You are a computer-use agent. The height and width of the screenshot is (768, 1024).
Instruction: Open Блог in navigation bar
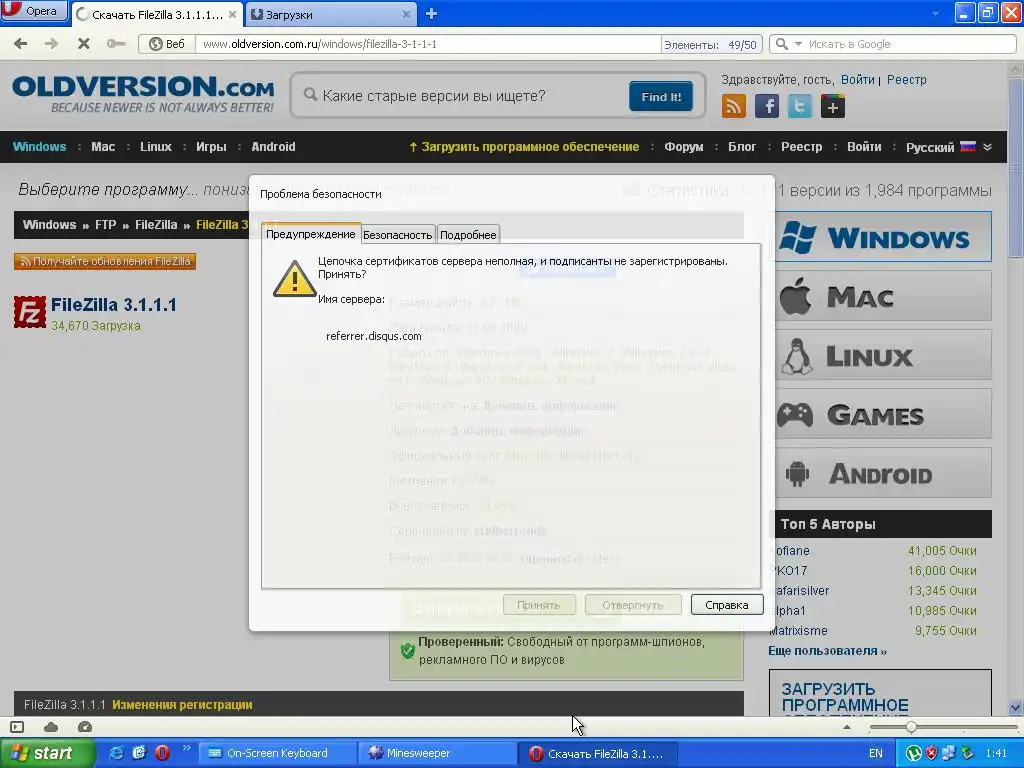coord(742,146)
